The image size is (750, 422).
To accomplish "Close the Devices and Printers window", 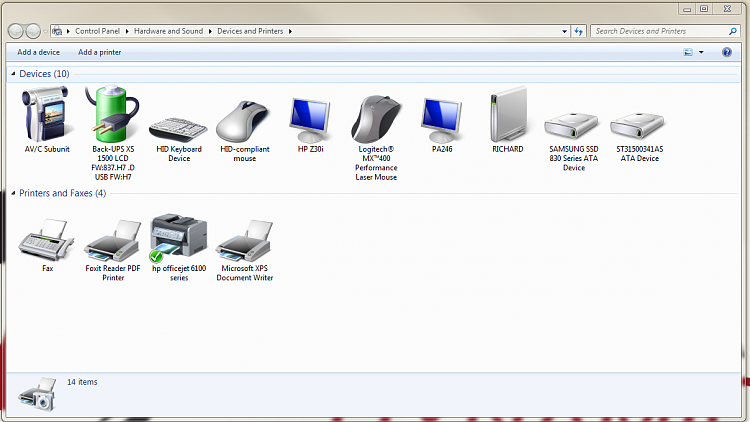I will point(728,9).
